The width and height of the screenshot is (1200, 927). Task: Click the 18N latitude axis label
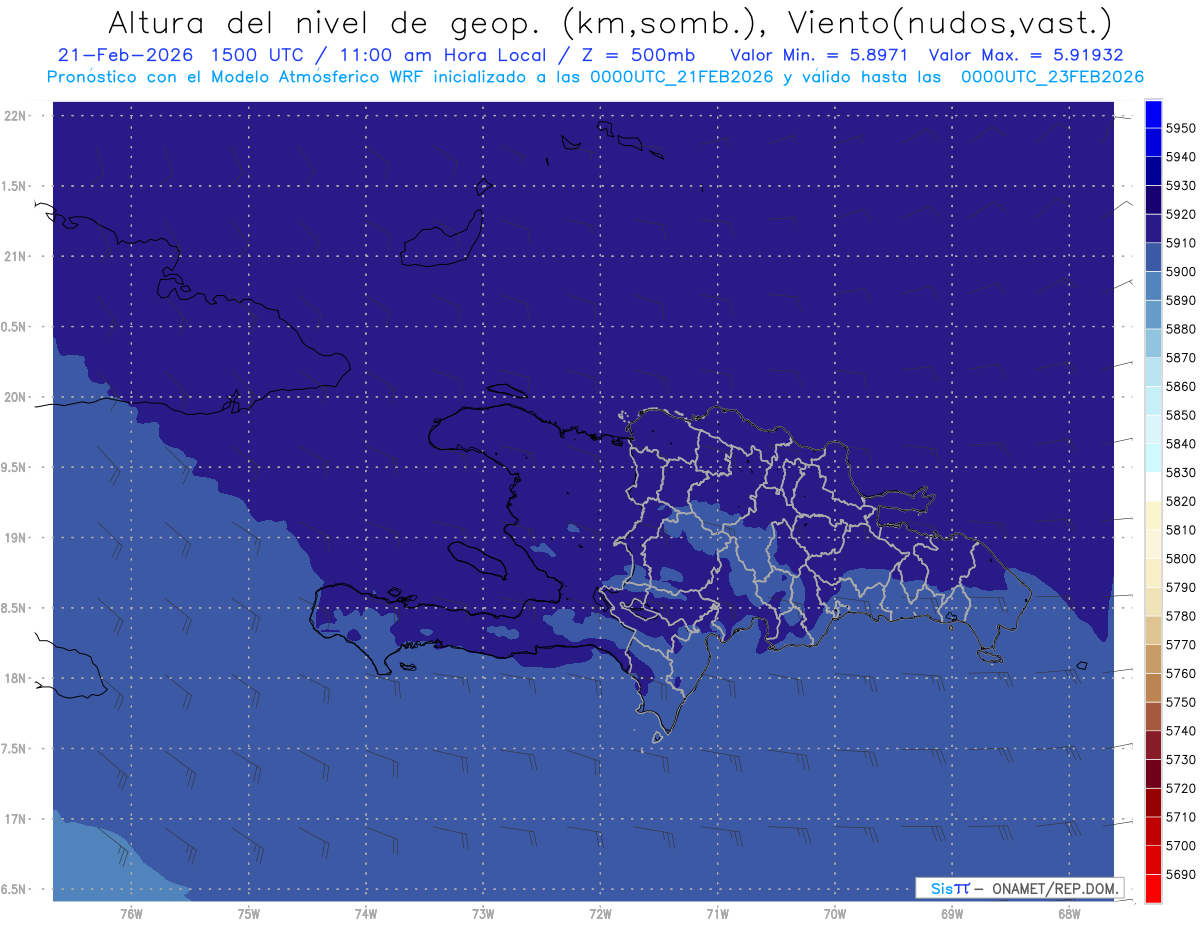tap(14, 678)
